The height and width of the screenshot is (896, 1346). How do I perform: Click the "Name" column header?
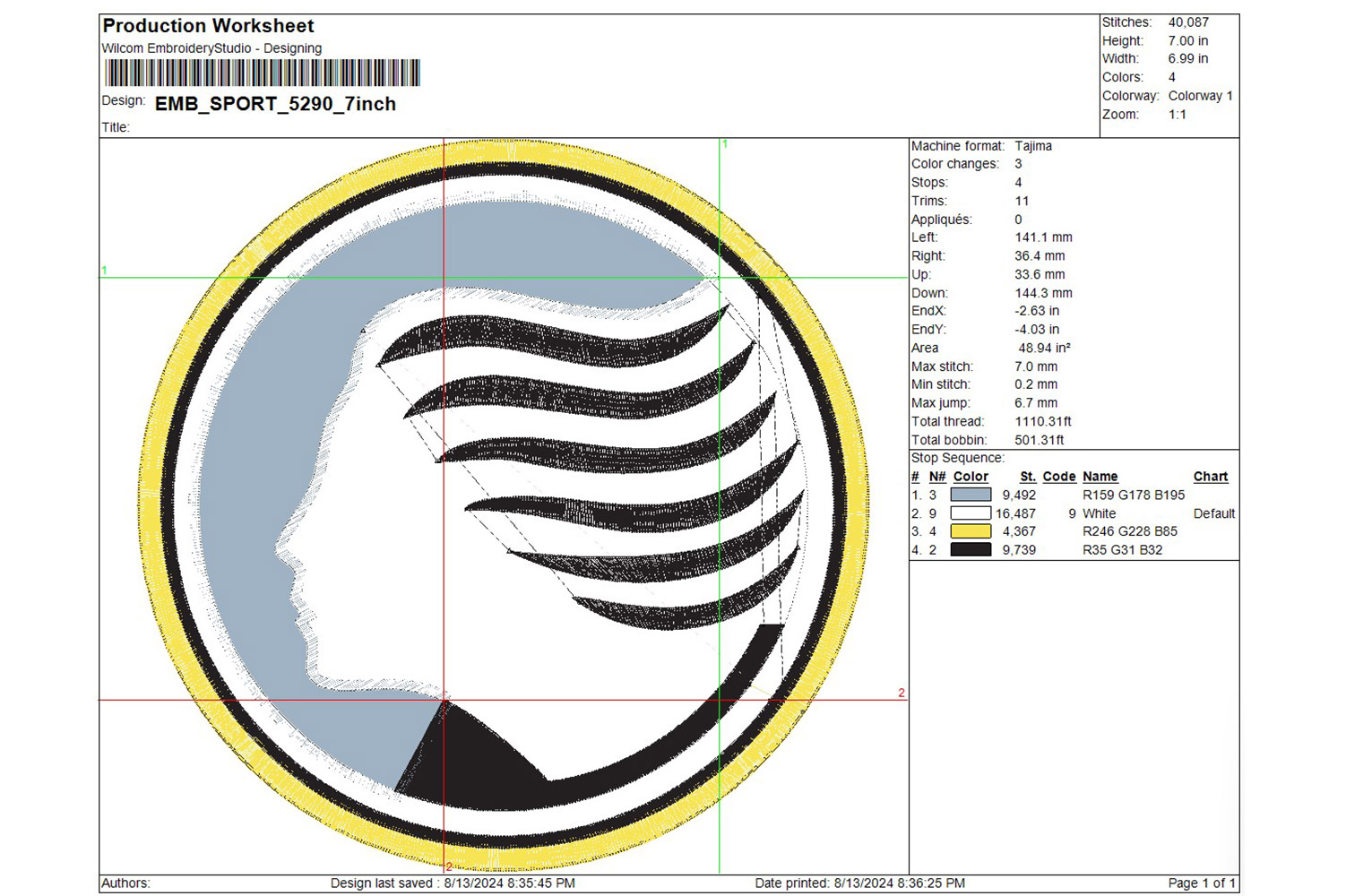[1100, 477]
